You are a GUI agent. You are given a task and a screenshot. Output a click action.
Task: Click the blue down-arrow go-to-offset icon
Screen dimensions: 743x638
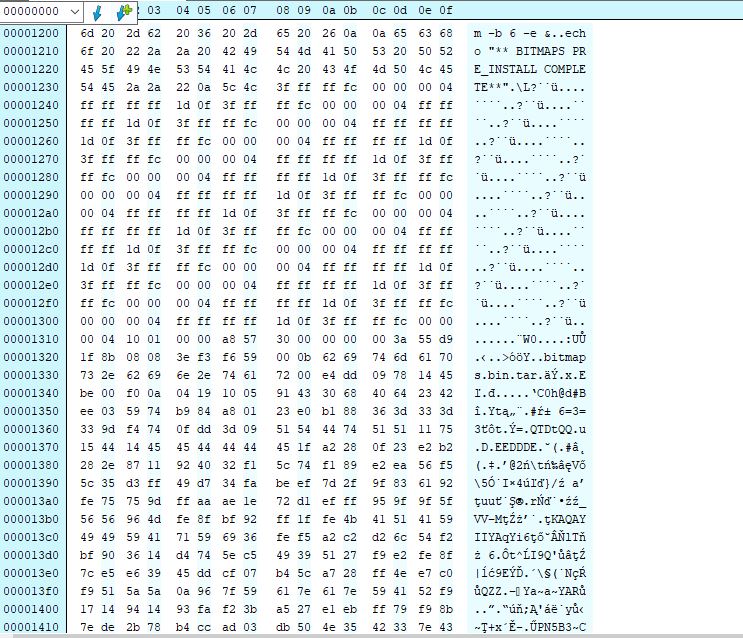click(97, 13)
